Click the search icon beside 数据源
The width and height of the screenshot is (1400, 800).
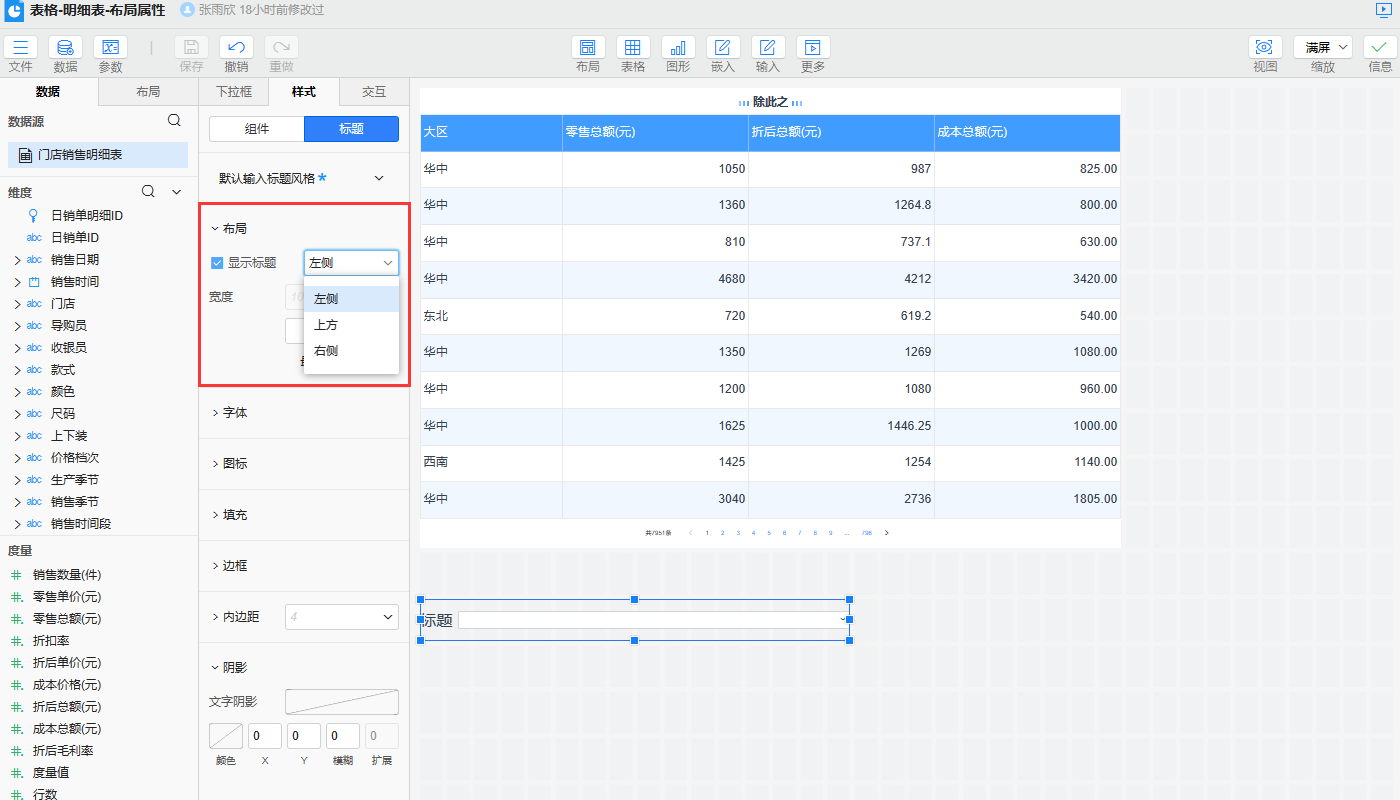point(174,121)
